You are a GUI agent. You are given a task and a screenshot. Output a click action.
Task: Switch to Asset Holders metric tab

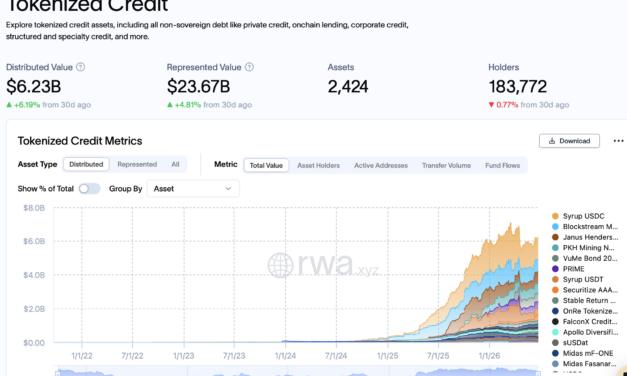point(318,166)
